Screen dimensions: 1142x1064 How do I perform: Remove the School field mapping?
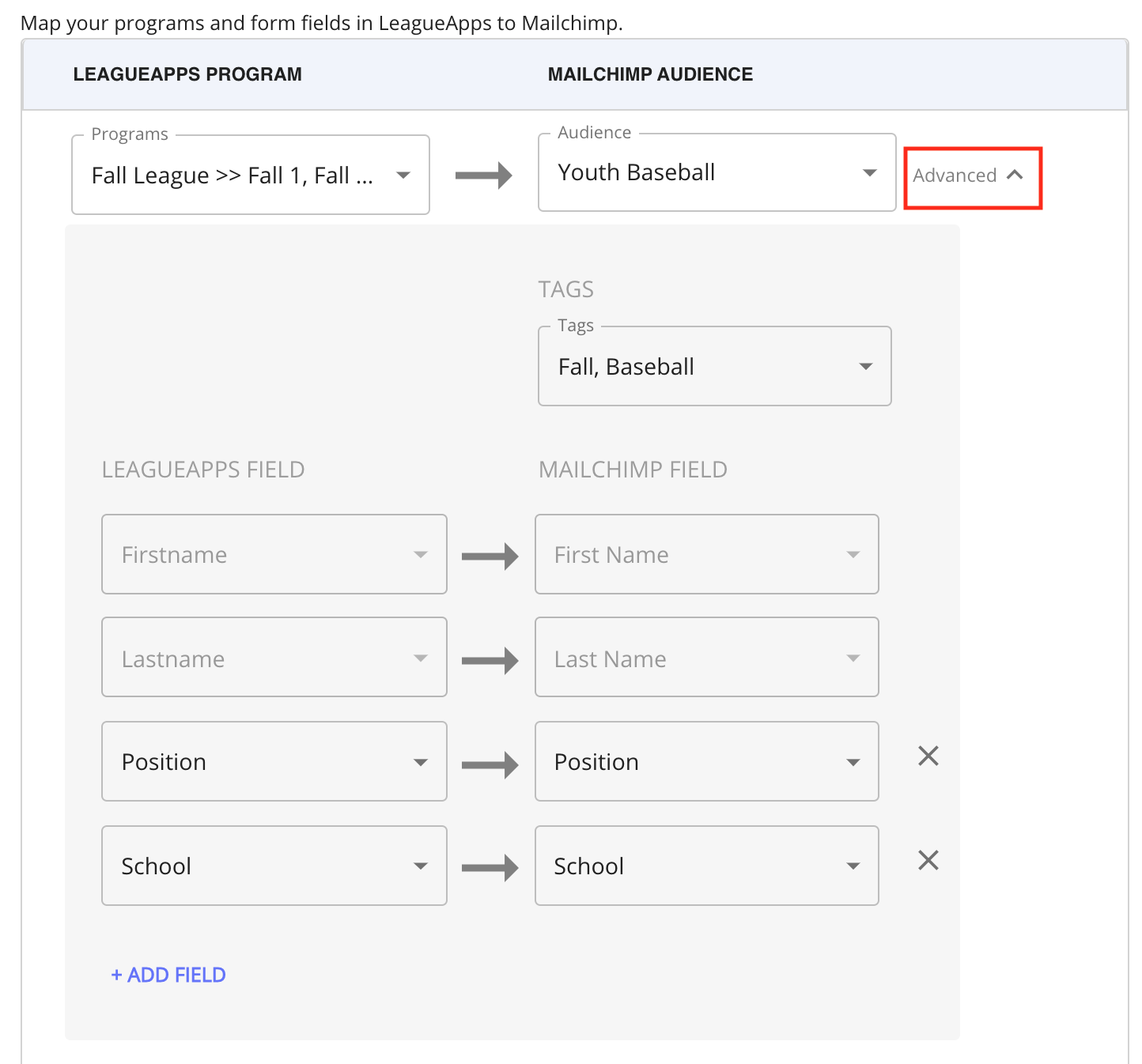point(927,861)
